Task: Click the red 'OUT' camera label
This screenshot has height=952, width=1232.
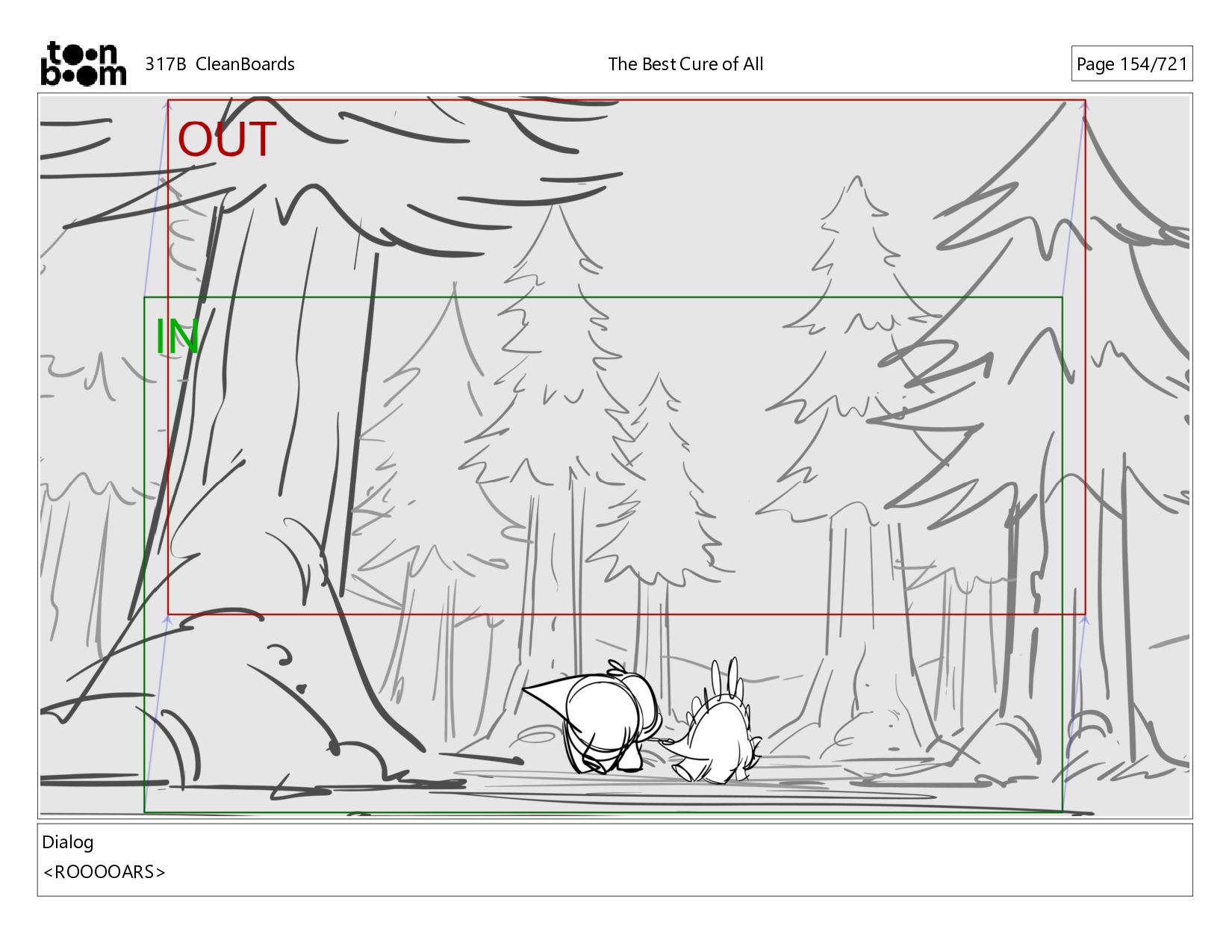Action: [227, 140]
